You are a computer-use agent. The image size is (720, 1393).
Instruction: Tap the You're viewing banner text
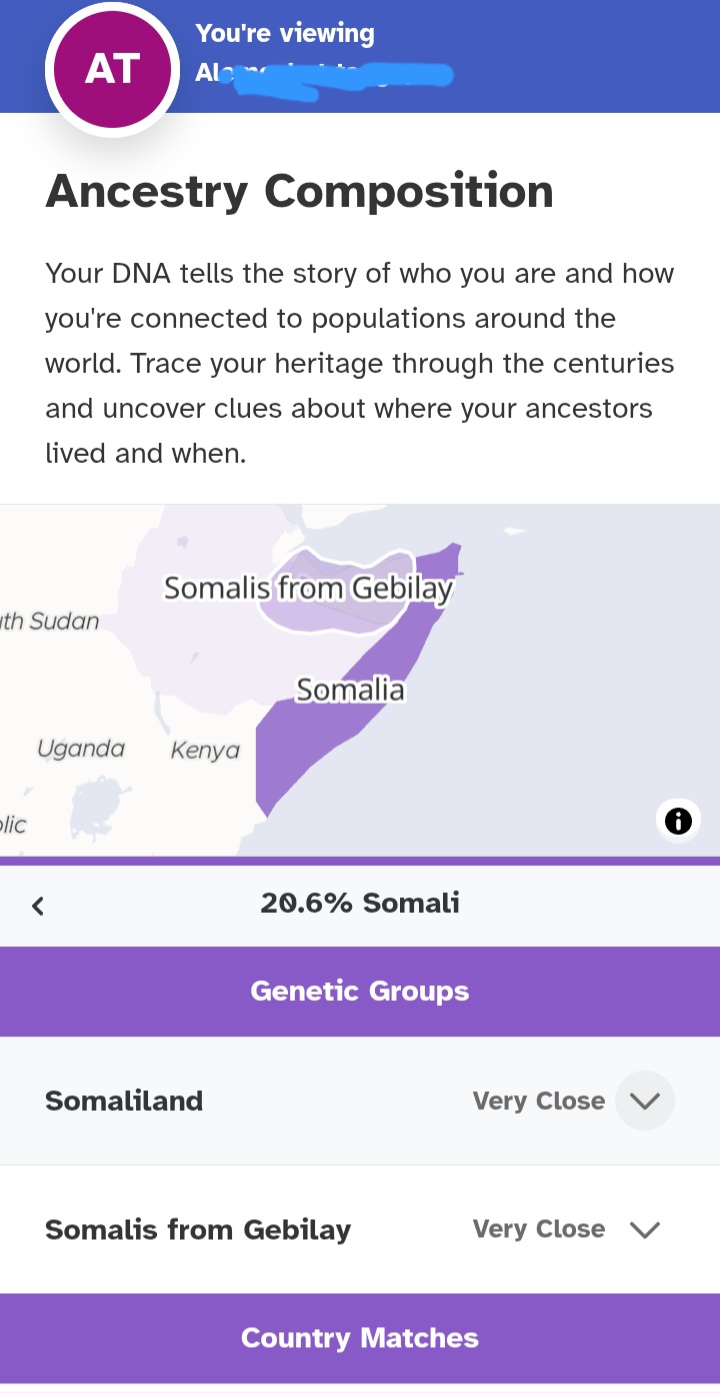pos(285,34)
